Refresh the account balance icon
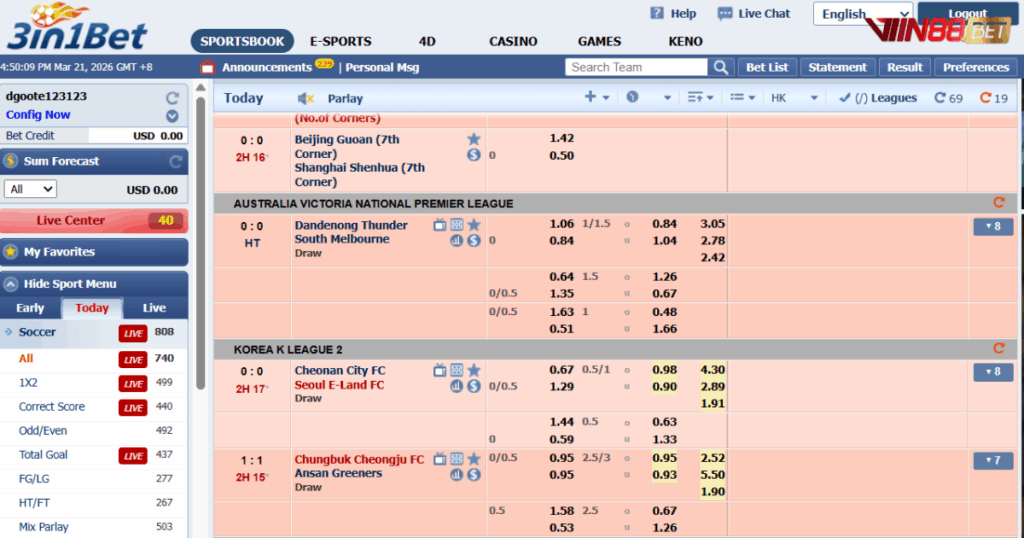The image size is (1024, 538). click(172, 98)
